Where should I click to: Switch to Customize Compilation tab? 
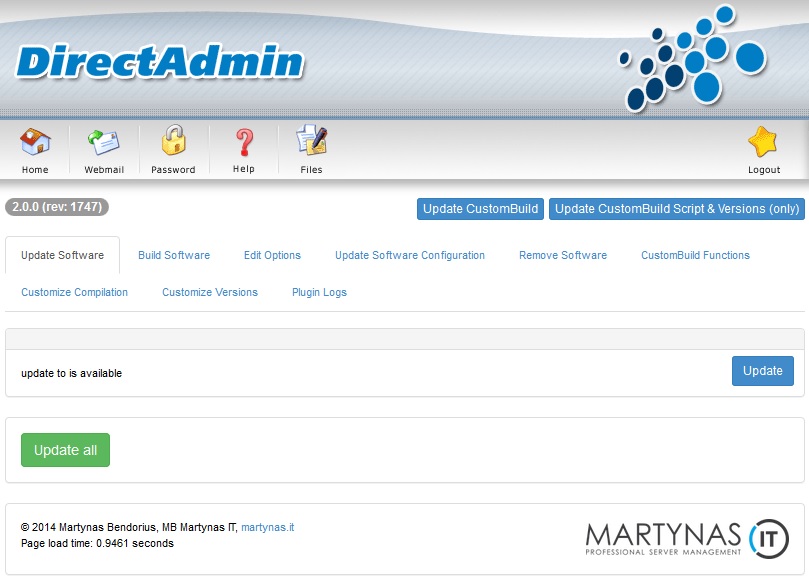pos(75,292)
